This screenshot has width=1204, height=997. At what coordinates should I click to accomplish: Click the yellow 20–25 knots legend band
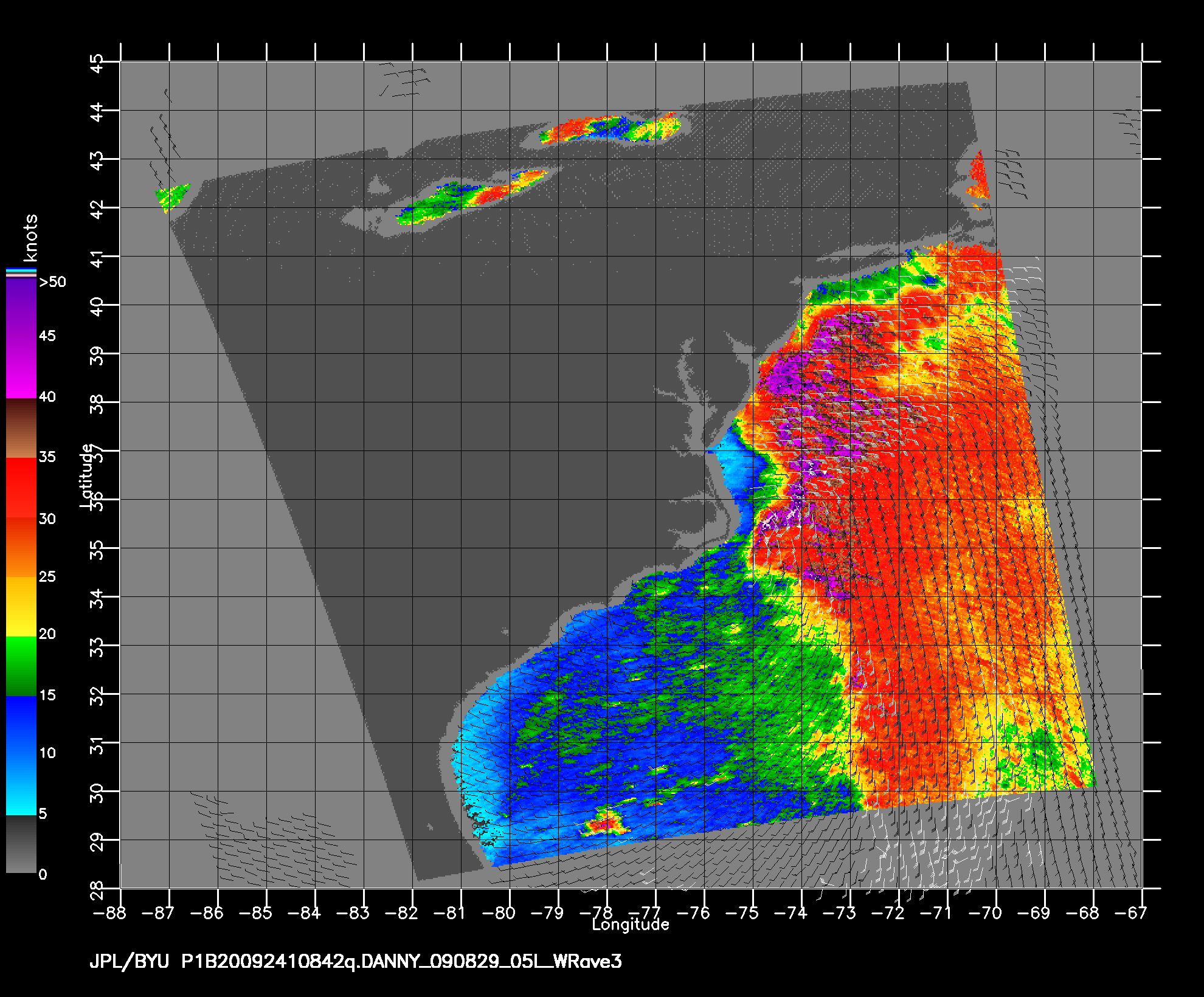pyautogui.click(x=21, y=606)
